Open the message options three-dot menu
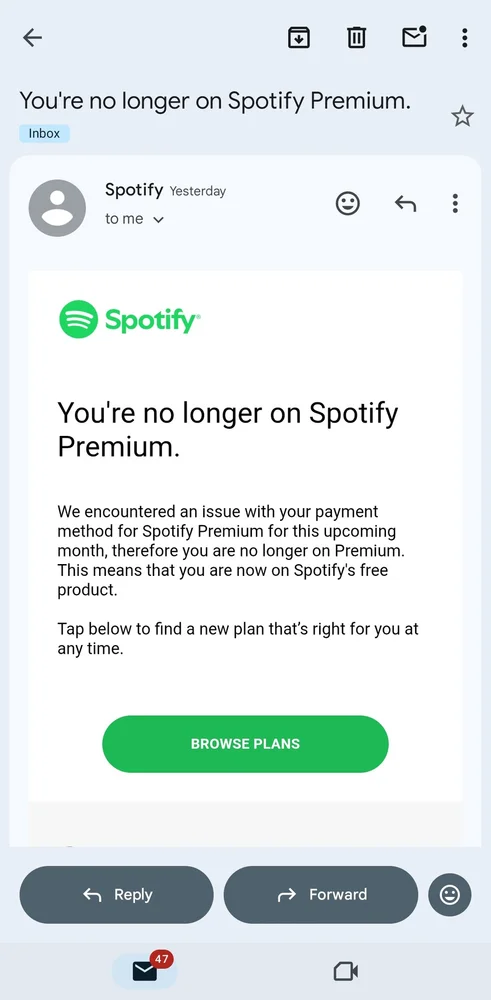The width and height of the screenshot is (491, 1000). click(455, 203)
